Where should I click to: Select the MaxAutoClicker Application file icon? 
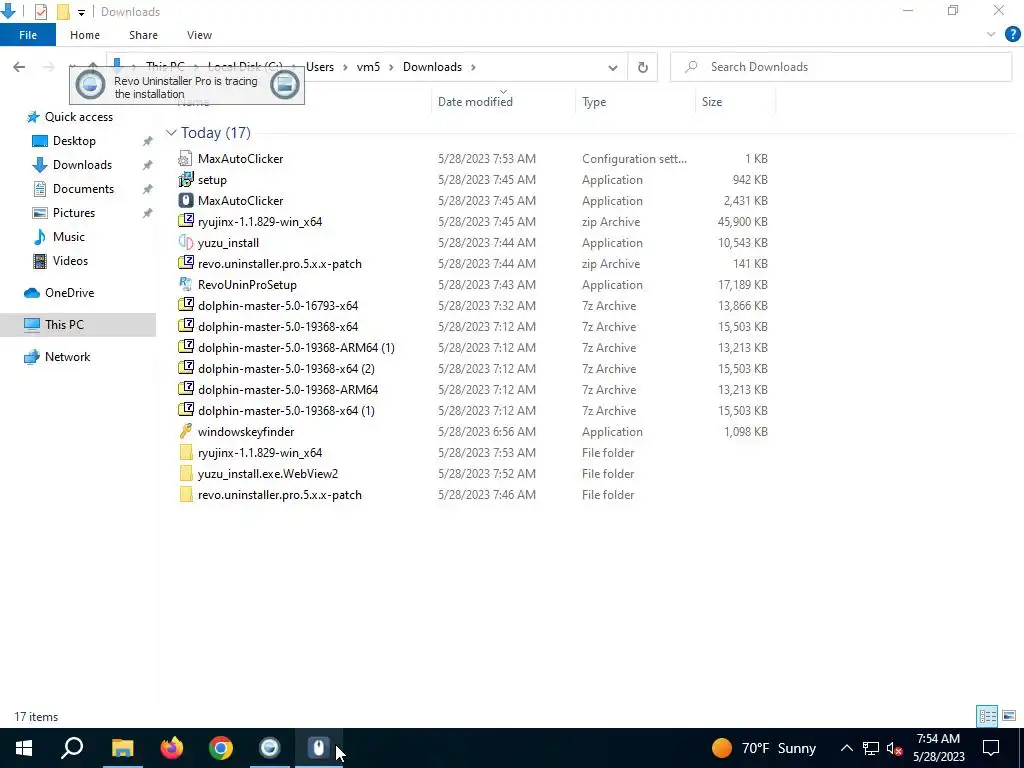pos(186,200)
